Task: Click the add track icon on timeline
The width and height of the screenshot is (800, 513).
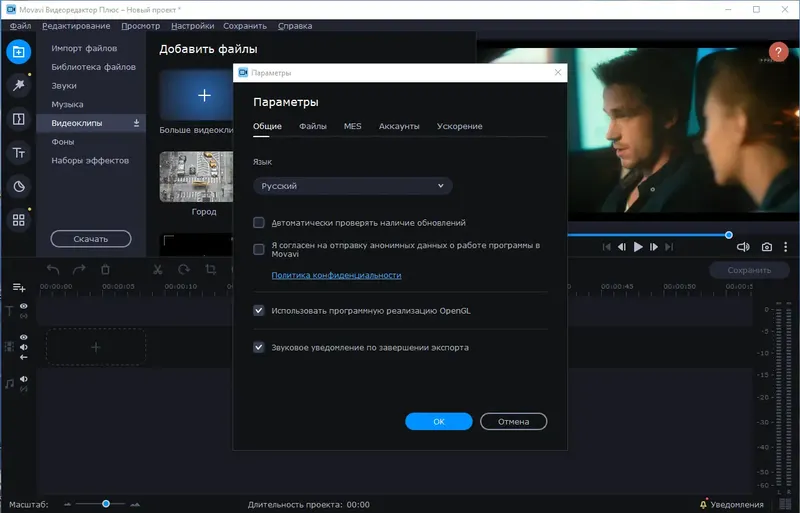Action: 19,287
